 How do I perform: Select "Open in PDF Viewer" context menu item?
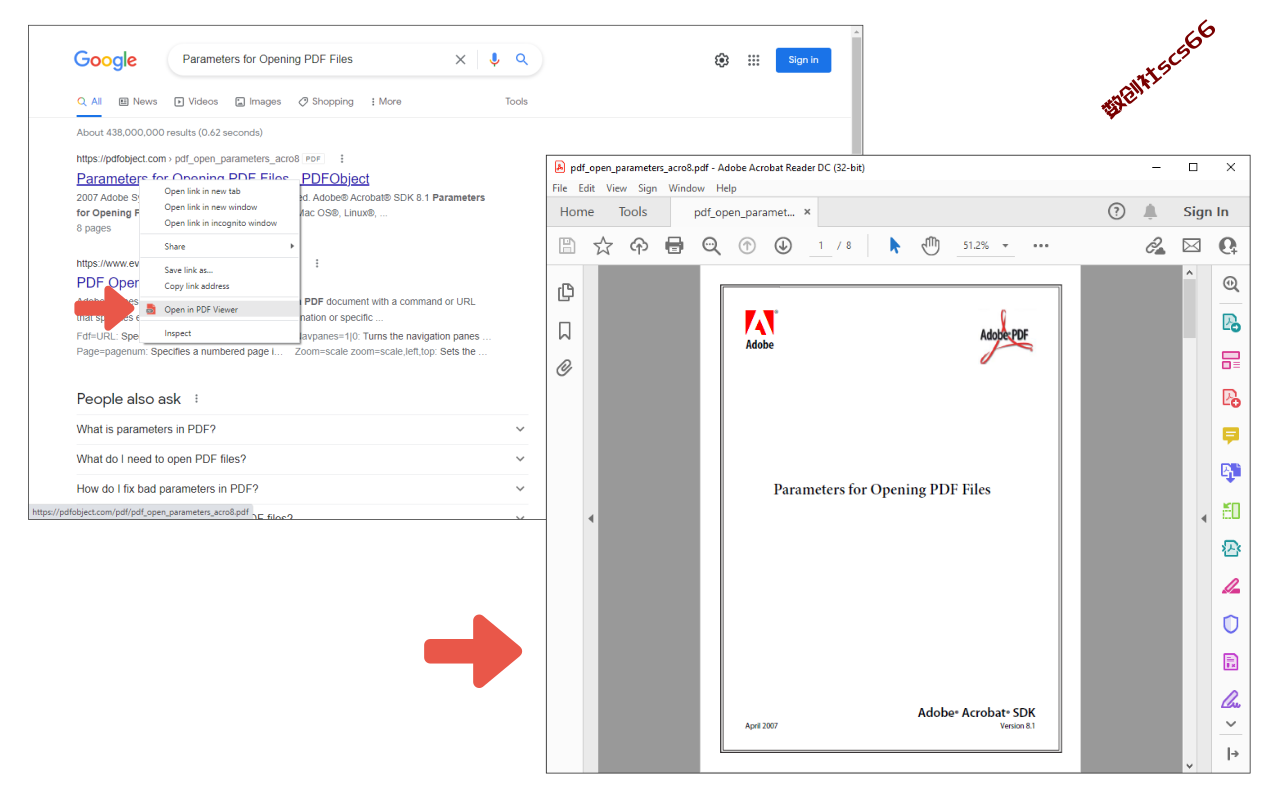(x=220, y=309)
